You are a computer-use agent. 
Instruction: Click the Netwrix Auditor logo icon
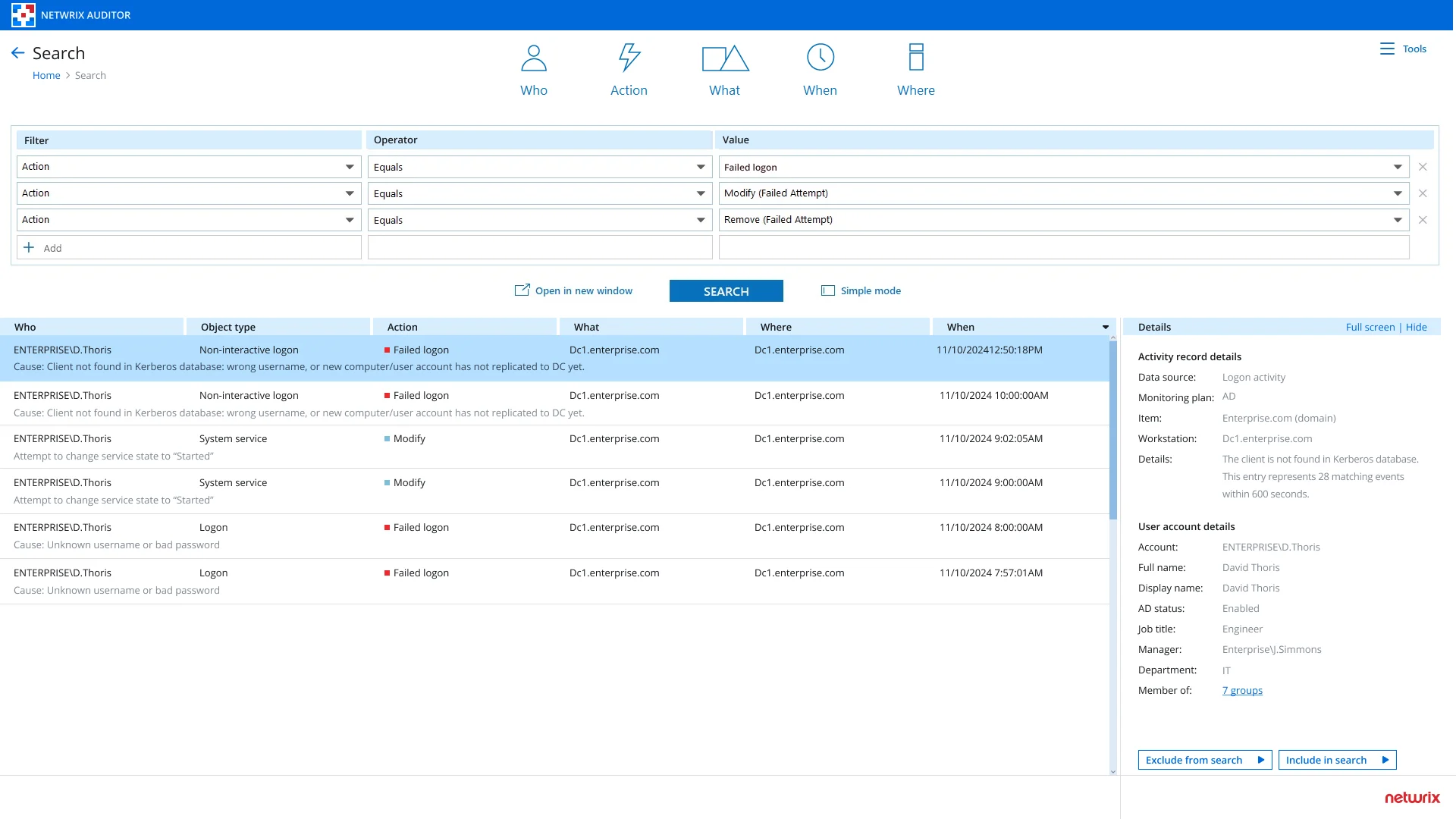click(x=24, y=15)
